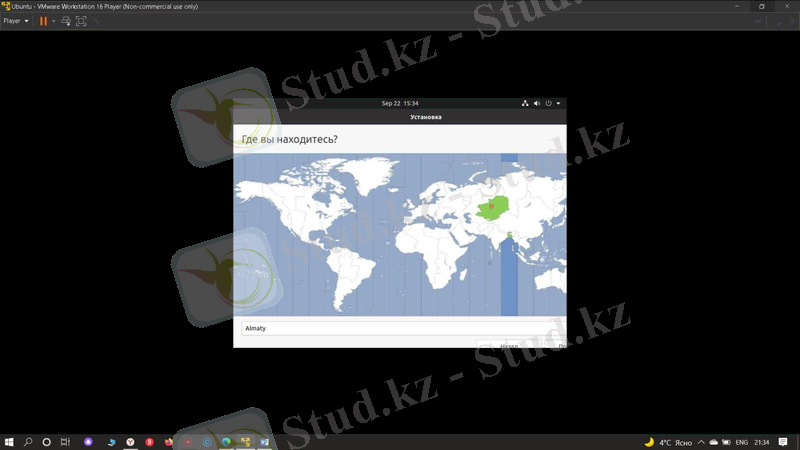Launch Alice assistant purple taskbar icon
800x450 pixels.
tap(88, 442)
